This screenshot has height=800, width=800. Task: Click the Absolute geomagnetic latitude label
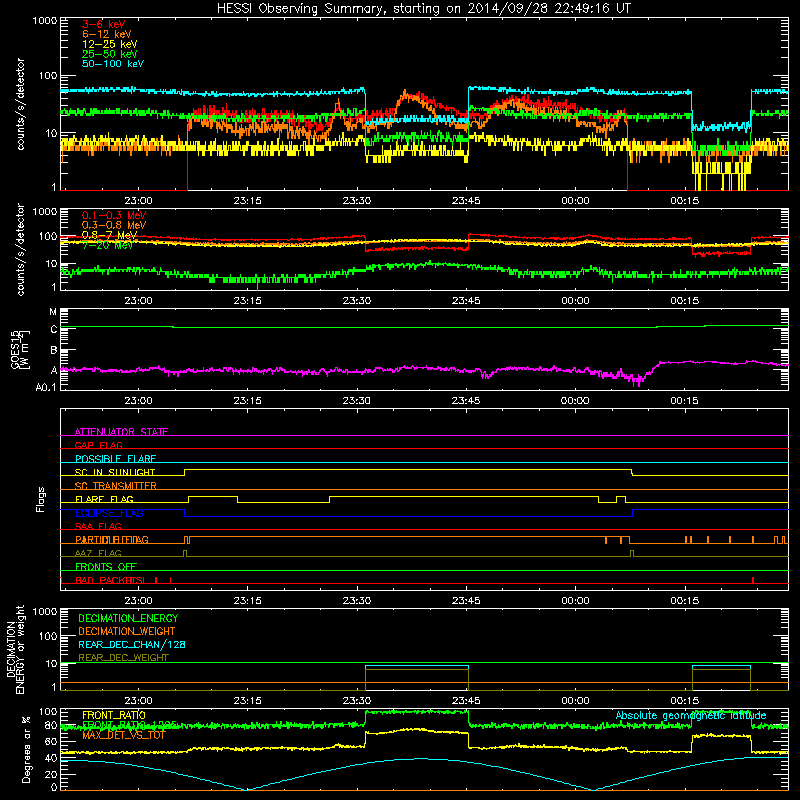coord(691,715)
